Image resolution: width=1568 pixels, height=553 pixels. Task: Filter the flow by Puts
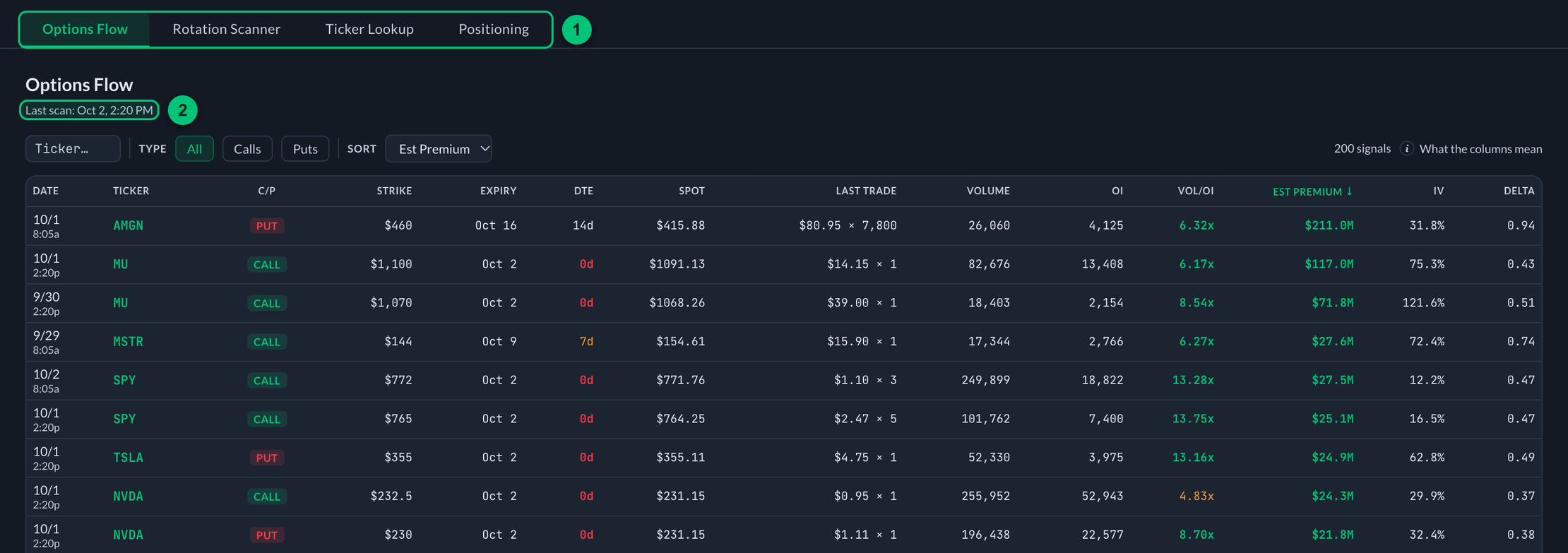[305, 149]
